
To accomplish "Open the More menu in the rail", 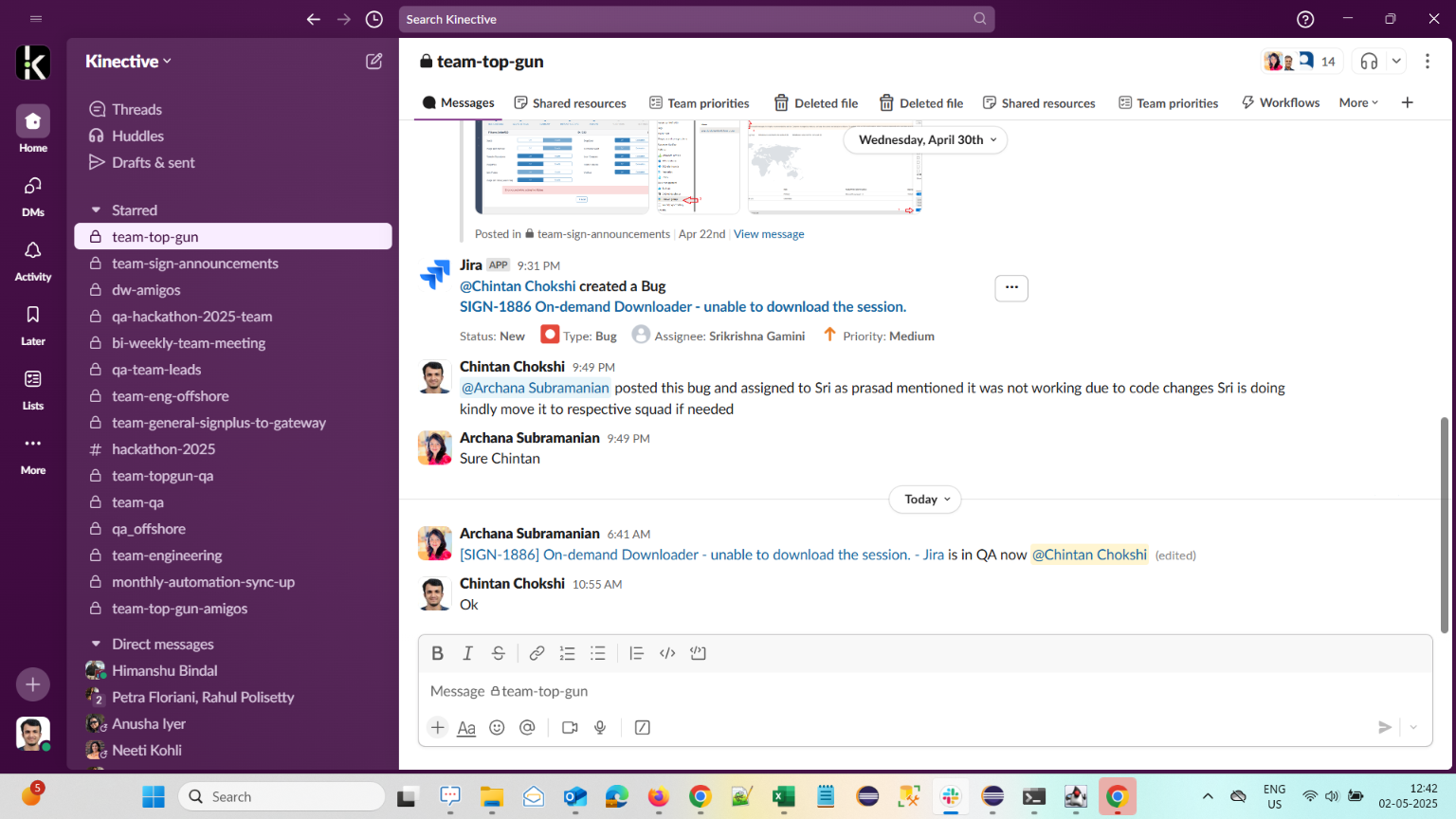I will coord(33,451).
